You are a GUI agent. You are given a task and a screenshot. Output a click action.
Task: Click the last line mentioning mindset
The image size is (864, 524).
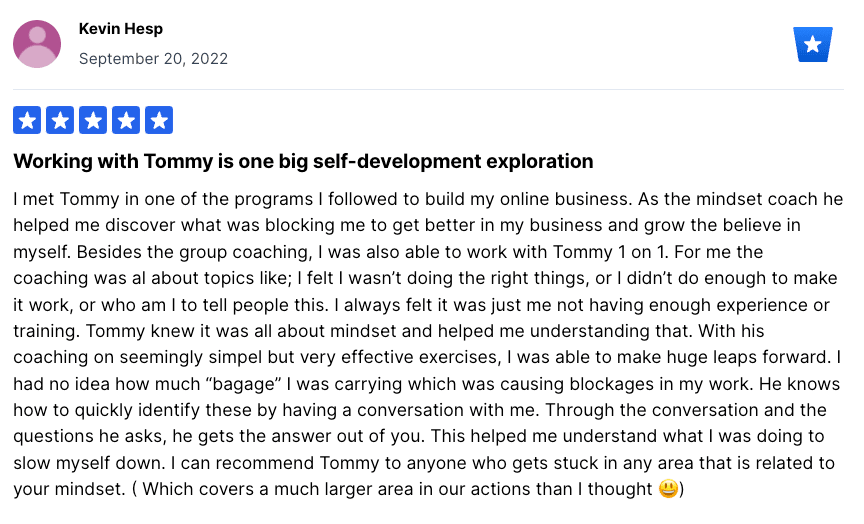[x=349, y=489]
